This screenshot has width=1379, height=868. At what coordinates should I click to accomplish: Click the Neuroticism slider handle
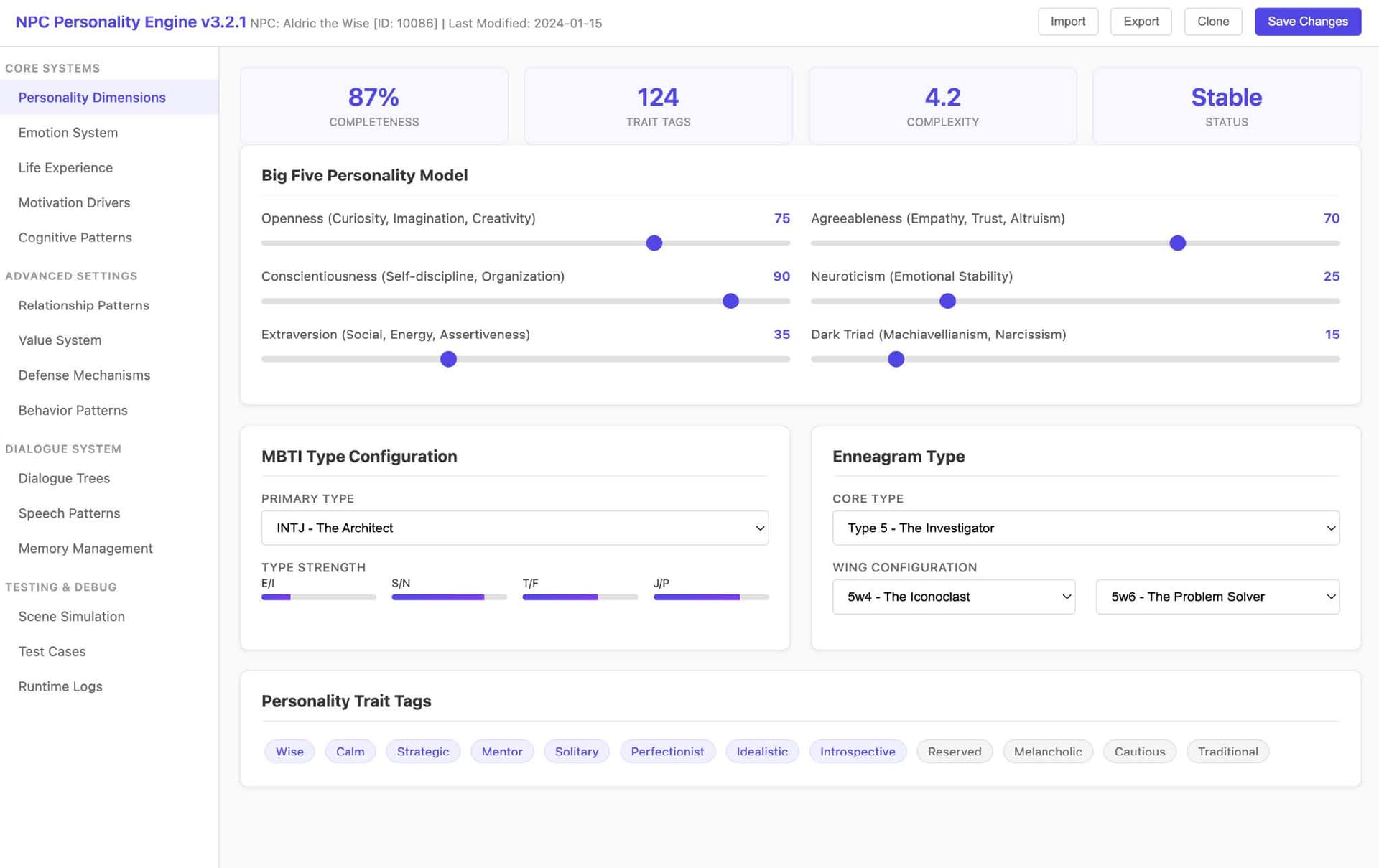tap(947, 302)
